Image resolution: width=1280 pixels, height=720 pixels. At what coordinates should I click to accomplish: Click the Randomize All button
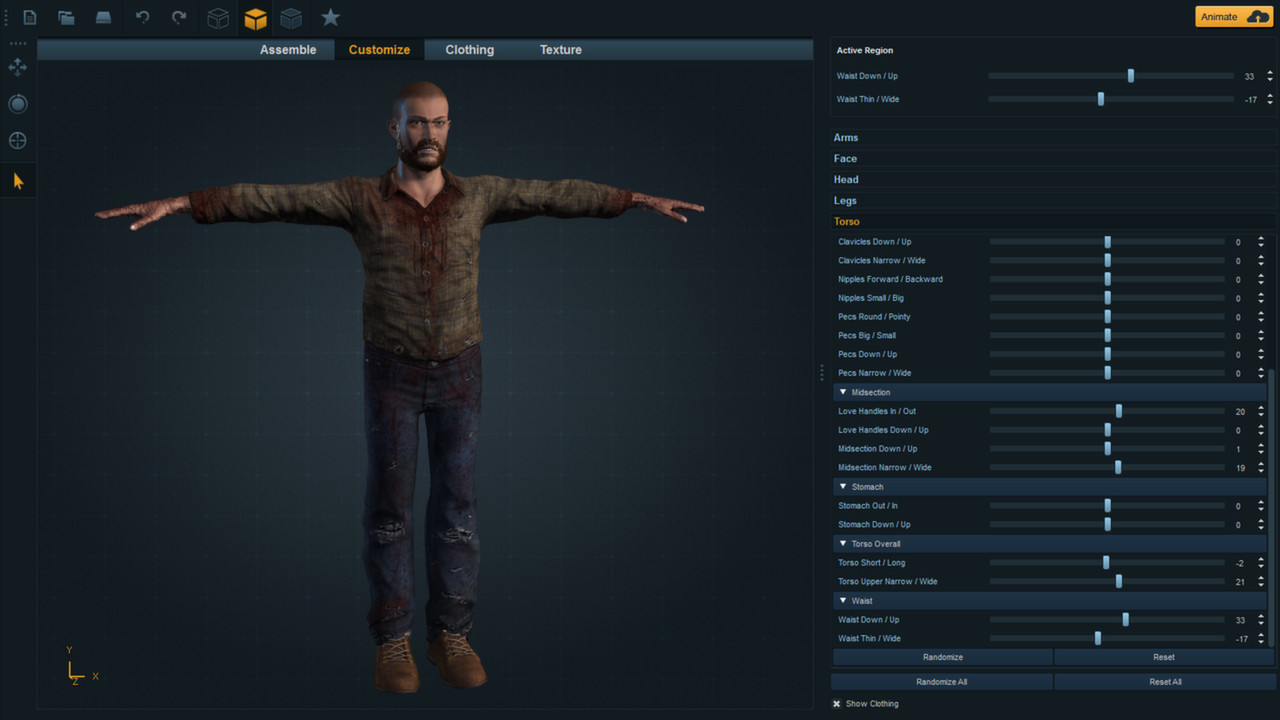[x=941, y=681]
